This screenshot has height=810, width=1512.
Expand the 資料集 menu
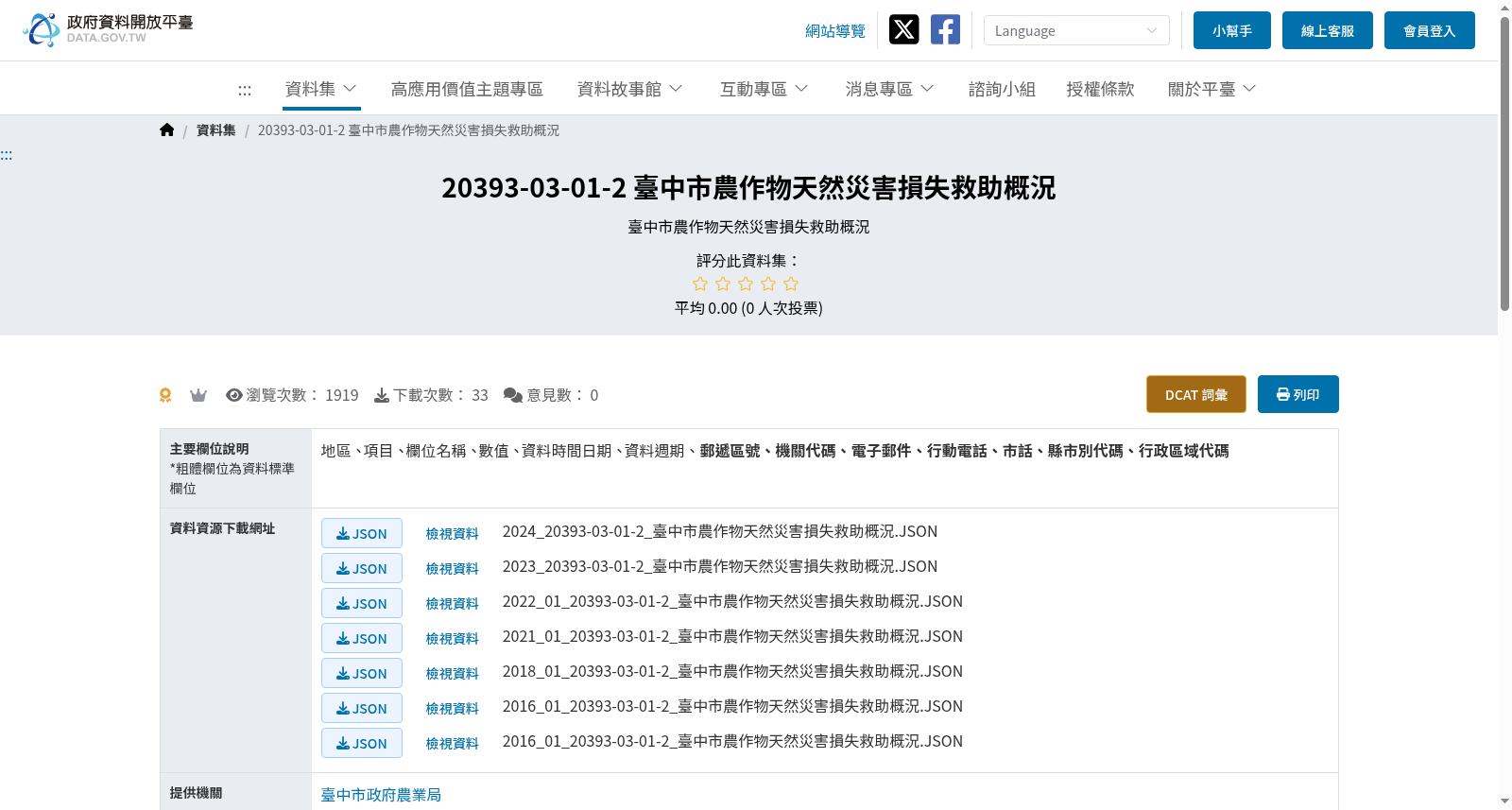point(321,89)
